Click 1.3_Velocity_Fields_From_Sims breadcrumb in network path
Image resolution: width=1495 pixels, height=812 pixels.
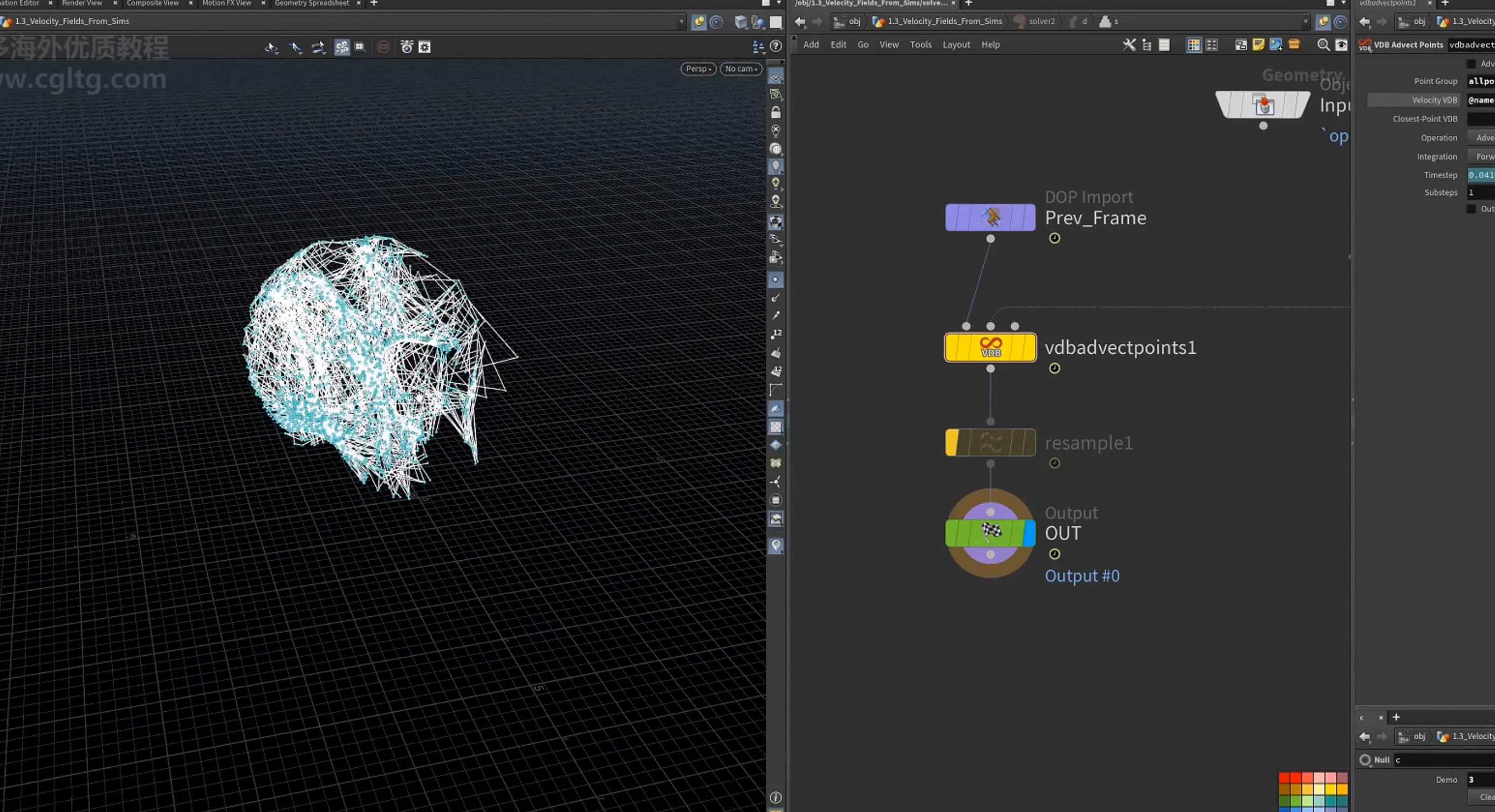point(938,22)
